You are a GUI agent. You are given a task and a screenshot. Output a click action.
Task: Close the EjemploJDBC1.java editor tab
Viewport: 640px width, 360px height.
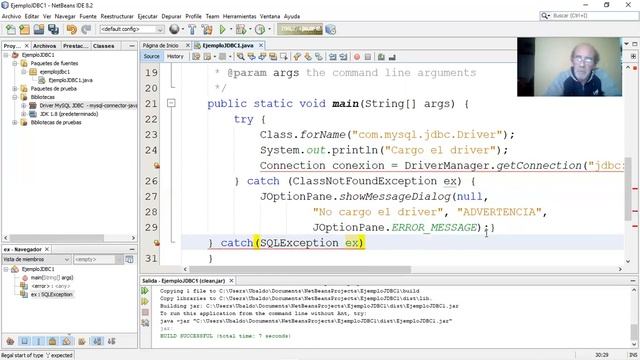coord(261,45)
